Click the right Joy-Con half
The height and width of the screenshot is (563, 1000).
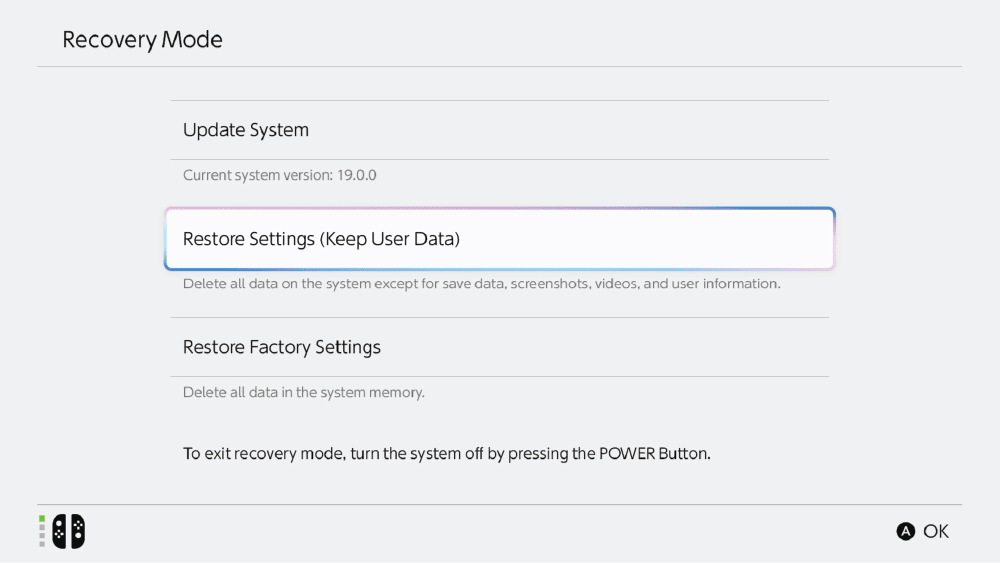tap(77, 531)
